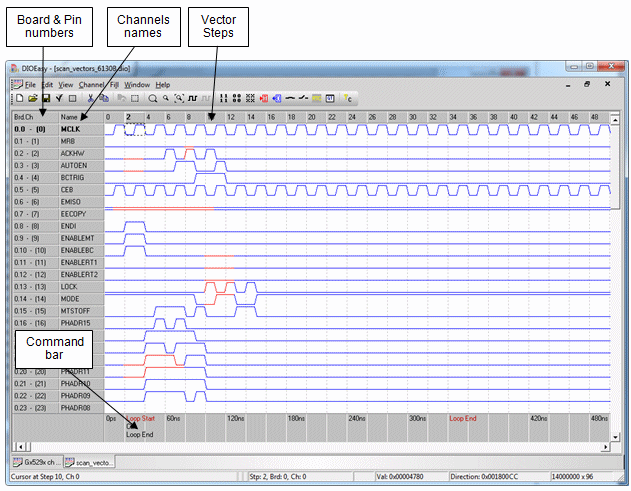Click the red Loop End command at step 34

click(463, 418)
